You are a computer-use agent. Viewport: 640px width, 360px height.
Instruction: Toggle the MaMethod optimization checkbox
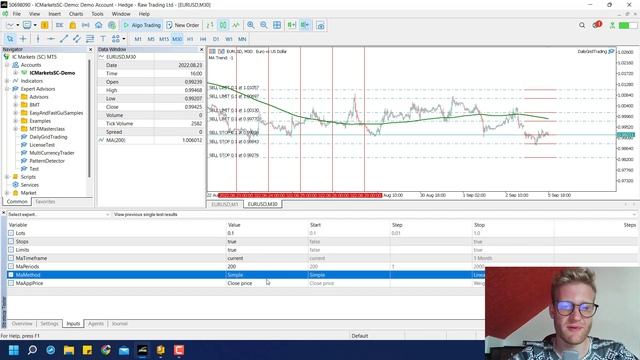tap(11, 275)
